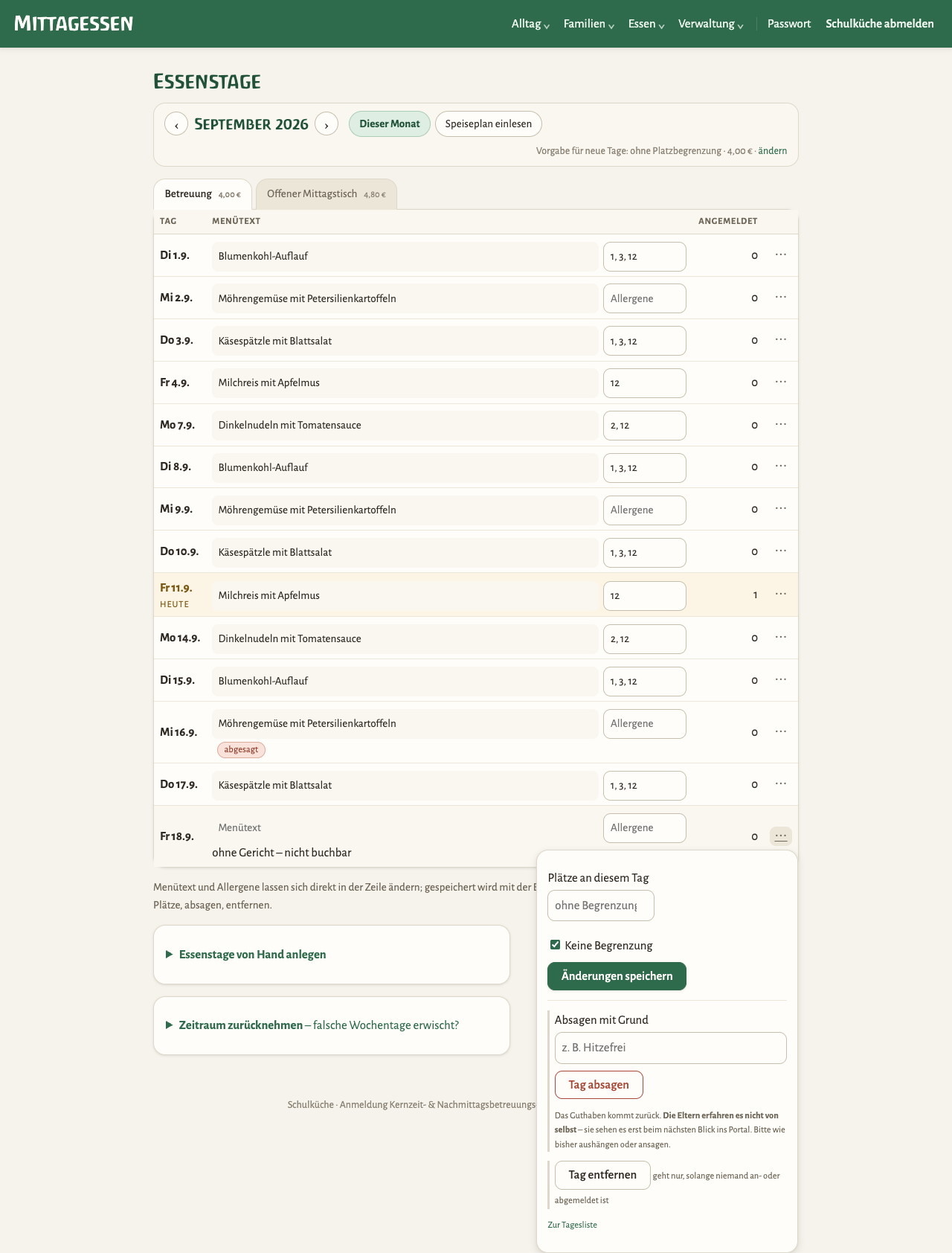Open options for today's row Fr 11.9.
Viewport: 952px width, 1253px height.
781,594
